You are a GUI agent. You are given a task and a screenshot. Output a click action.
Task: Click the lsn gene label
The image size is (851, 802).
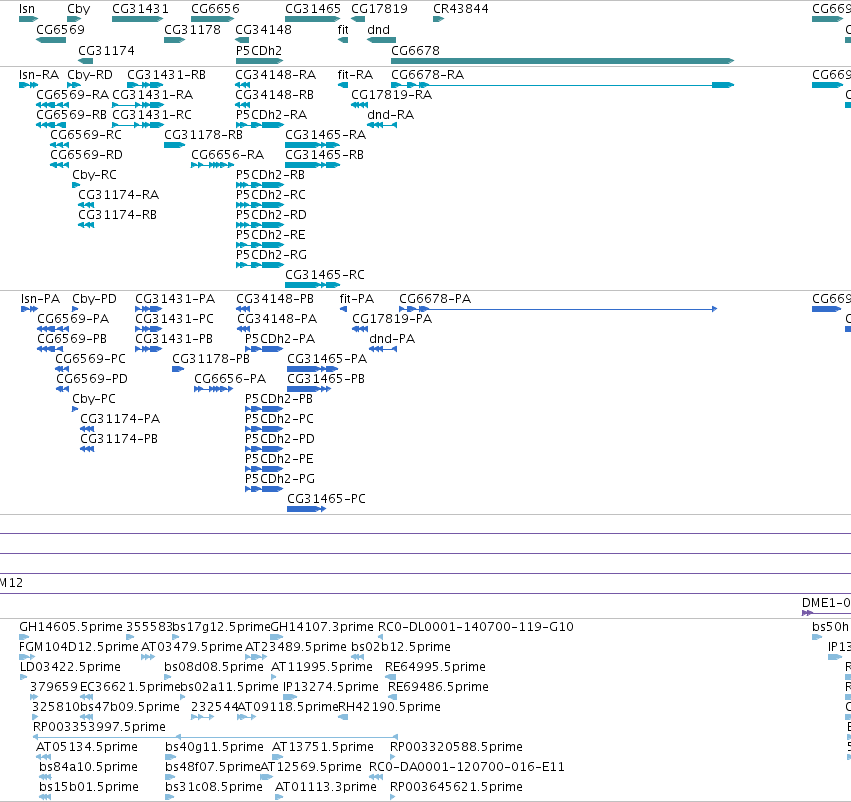click(x=27, y=9)
